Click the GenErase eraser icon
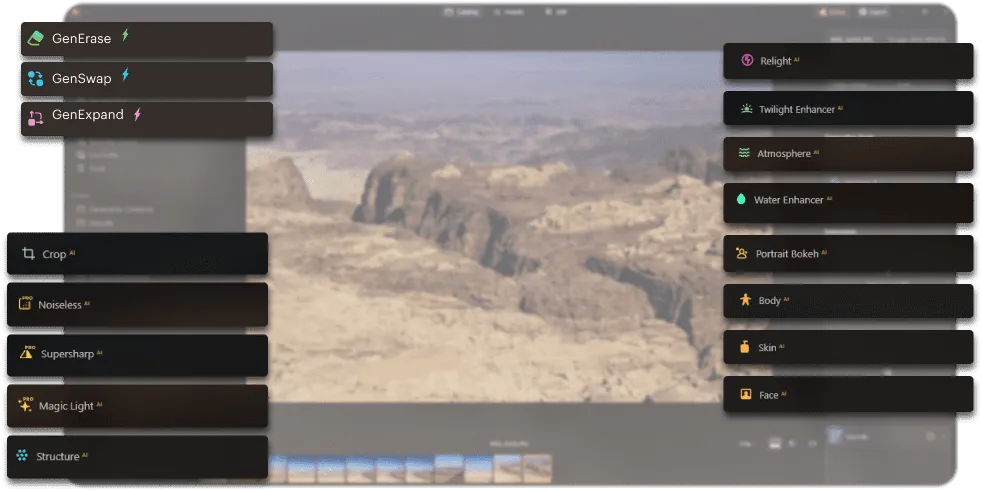 (36, 39)
